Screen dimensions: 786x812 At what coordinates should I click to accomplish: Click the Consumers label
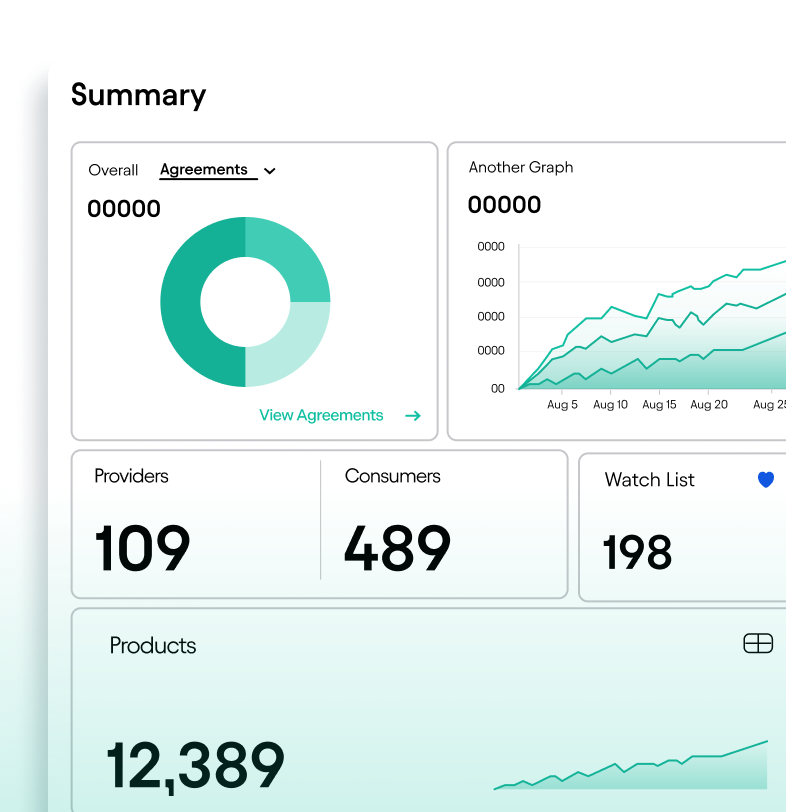pos(392,476)
